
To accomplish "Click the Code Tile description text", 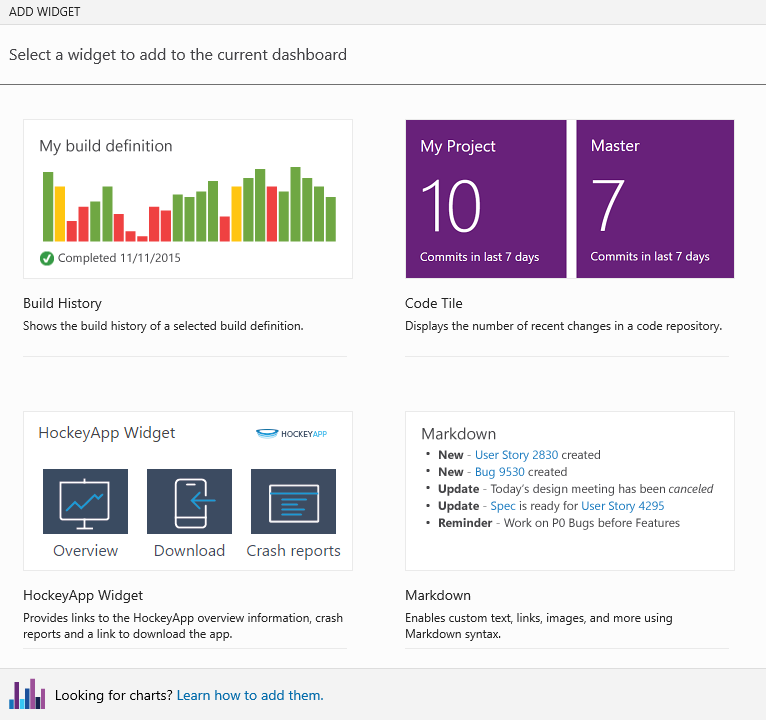I will click(563, 326).
